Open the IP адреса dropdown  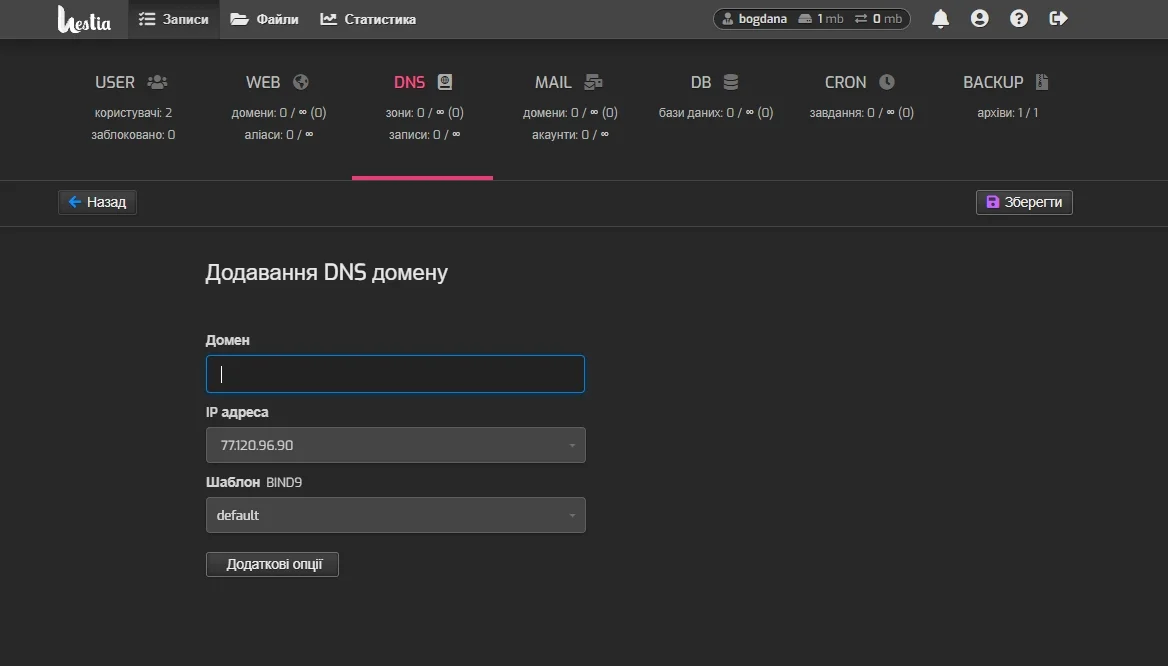tap(396, 445)
